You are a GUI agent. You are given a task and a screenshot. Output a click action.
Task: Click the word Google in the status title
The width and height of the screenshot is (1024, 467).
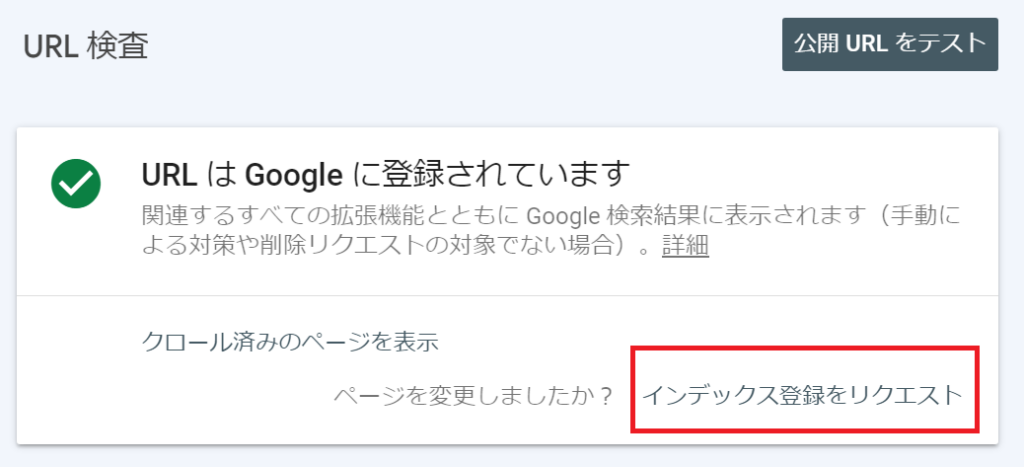[294, 174]
